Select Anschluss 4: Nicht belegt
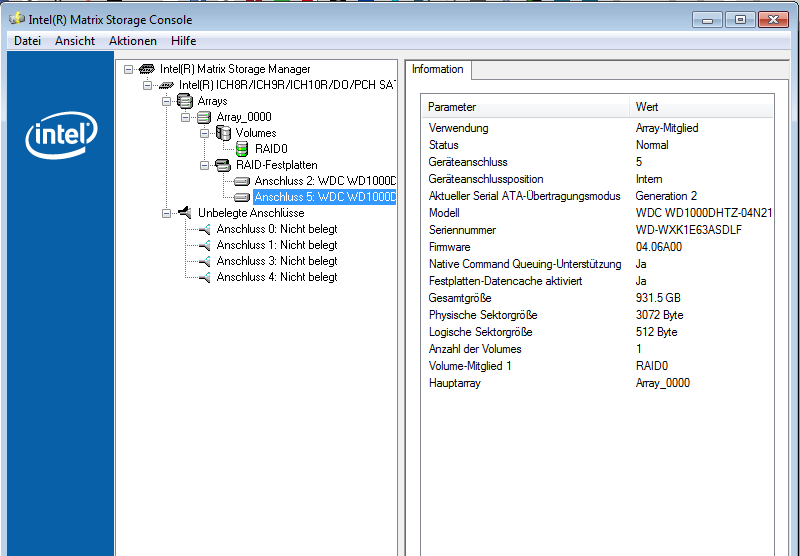This screenshot has width=800, height=556. [x=277, y=277]
